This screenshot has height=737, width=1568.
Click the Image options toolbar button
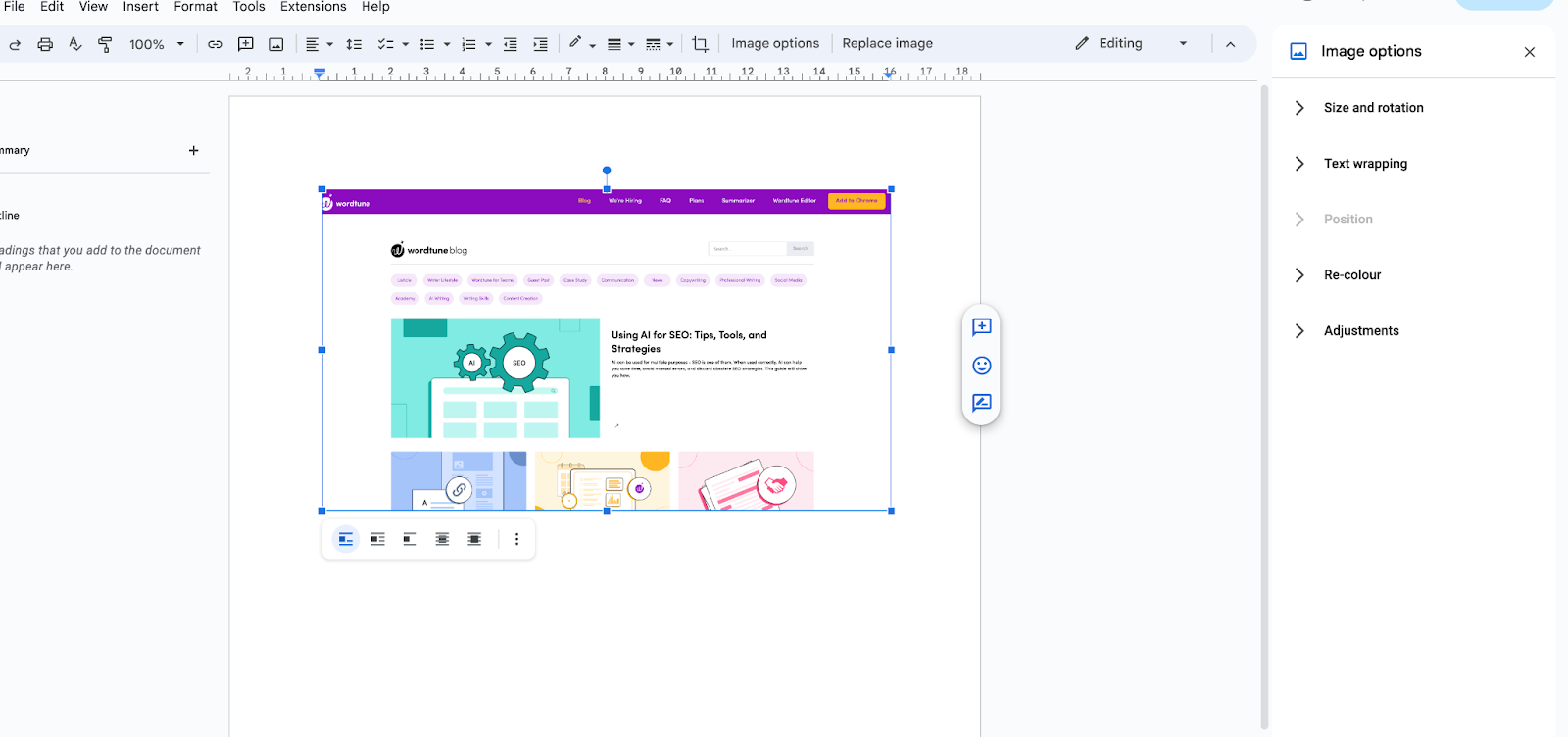775,43
